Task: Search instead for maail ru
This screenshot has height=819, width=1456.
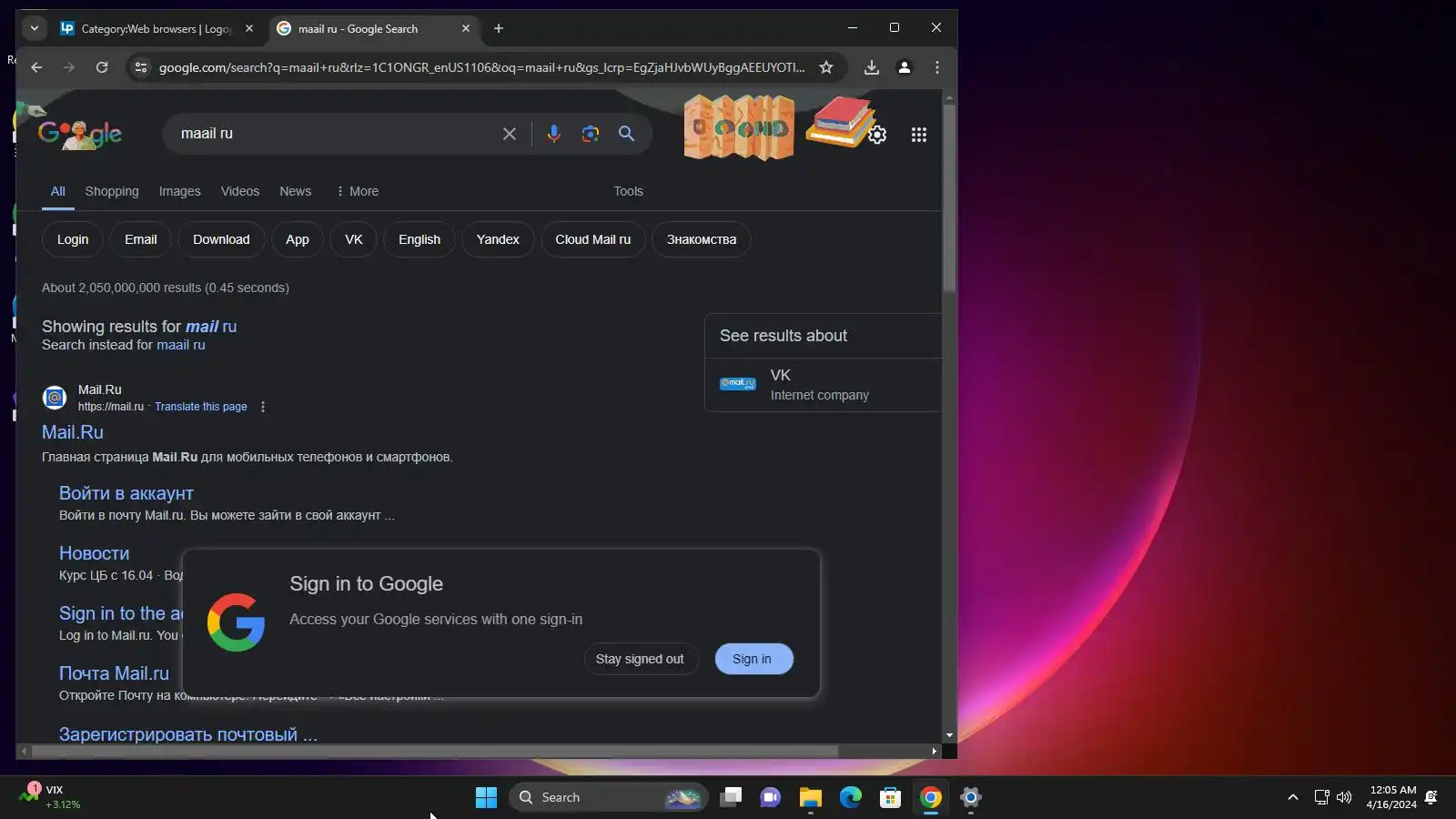Action: point(181,345)
